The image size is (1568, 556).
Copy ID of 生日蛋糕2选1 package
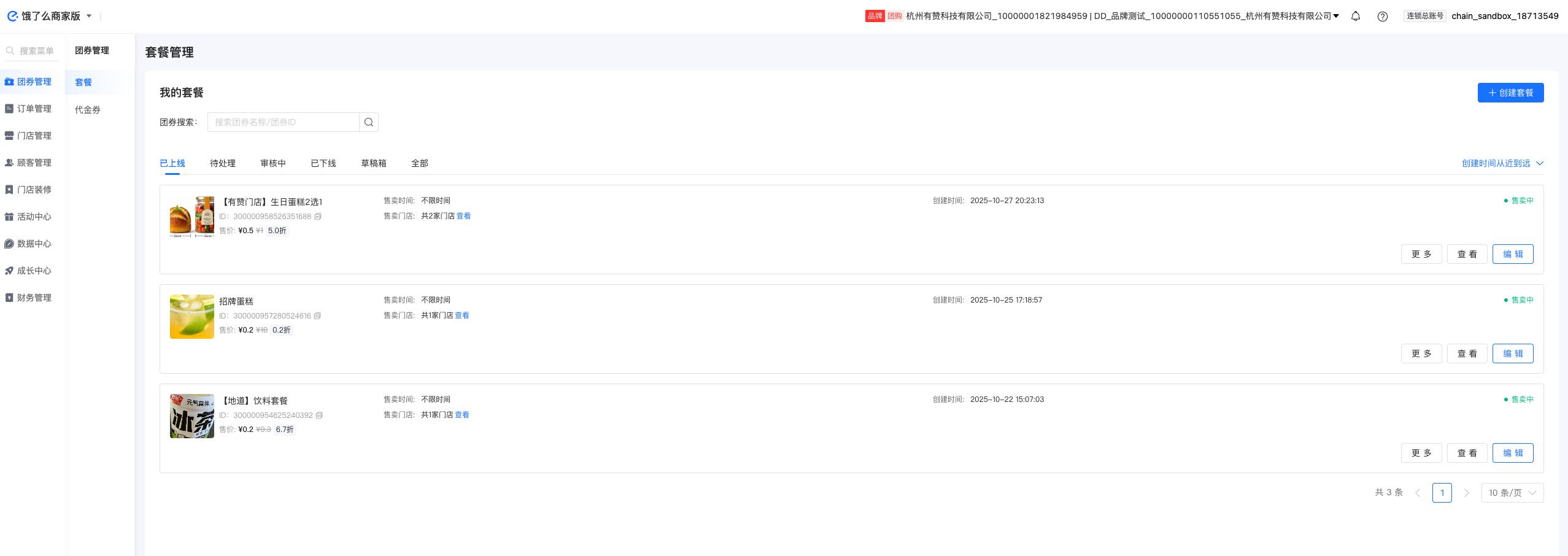coord(318,217)
